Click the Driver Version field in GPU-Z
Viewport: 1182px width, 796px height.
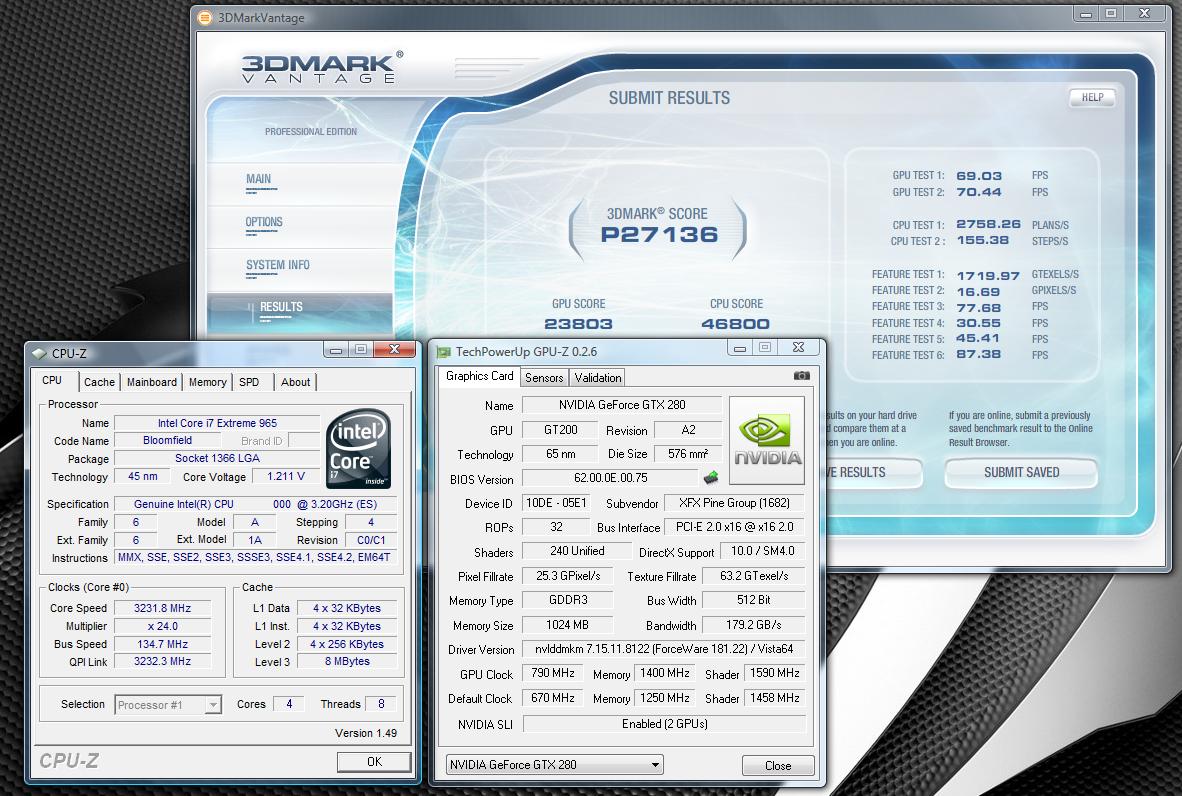coord(663,649)
